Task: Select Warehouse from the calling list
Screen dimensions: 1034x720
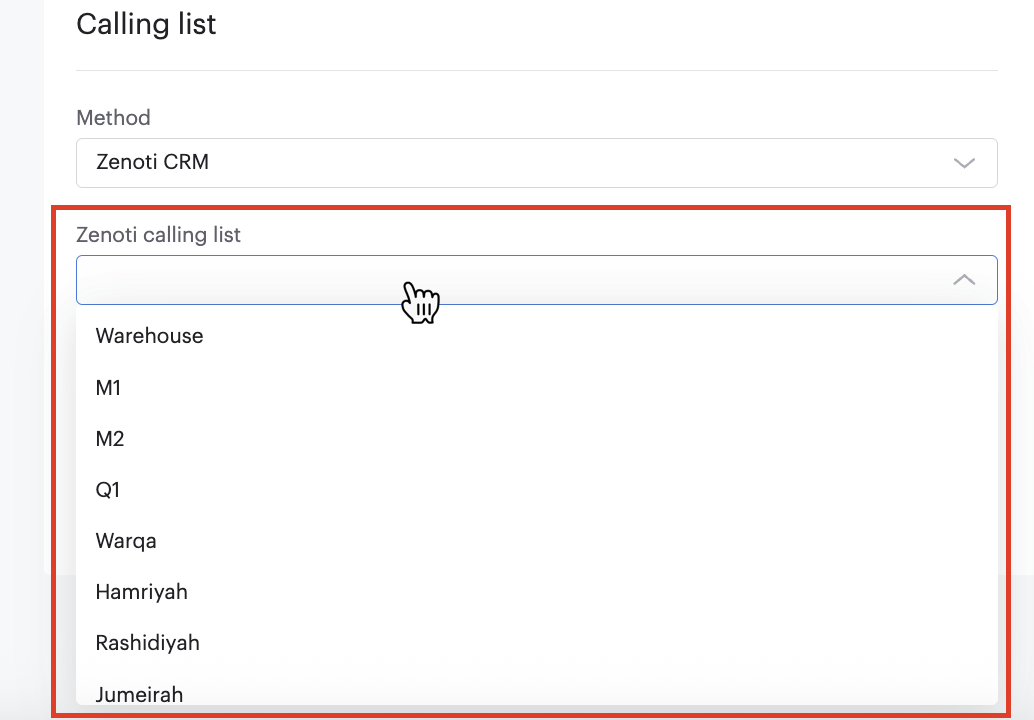Action: [x=149, y=336]
